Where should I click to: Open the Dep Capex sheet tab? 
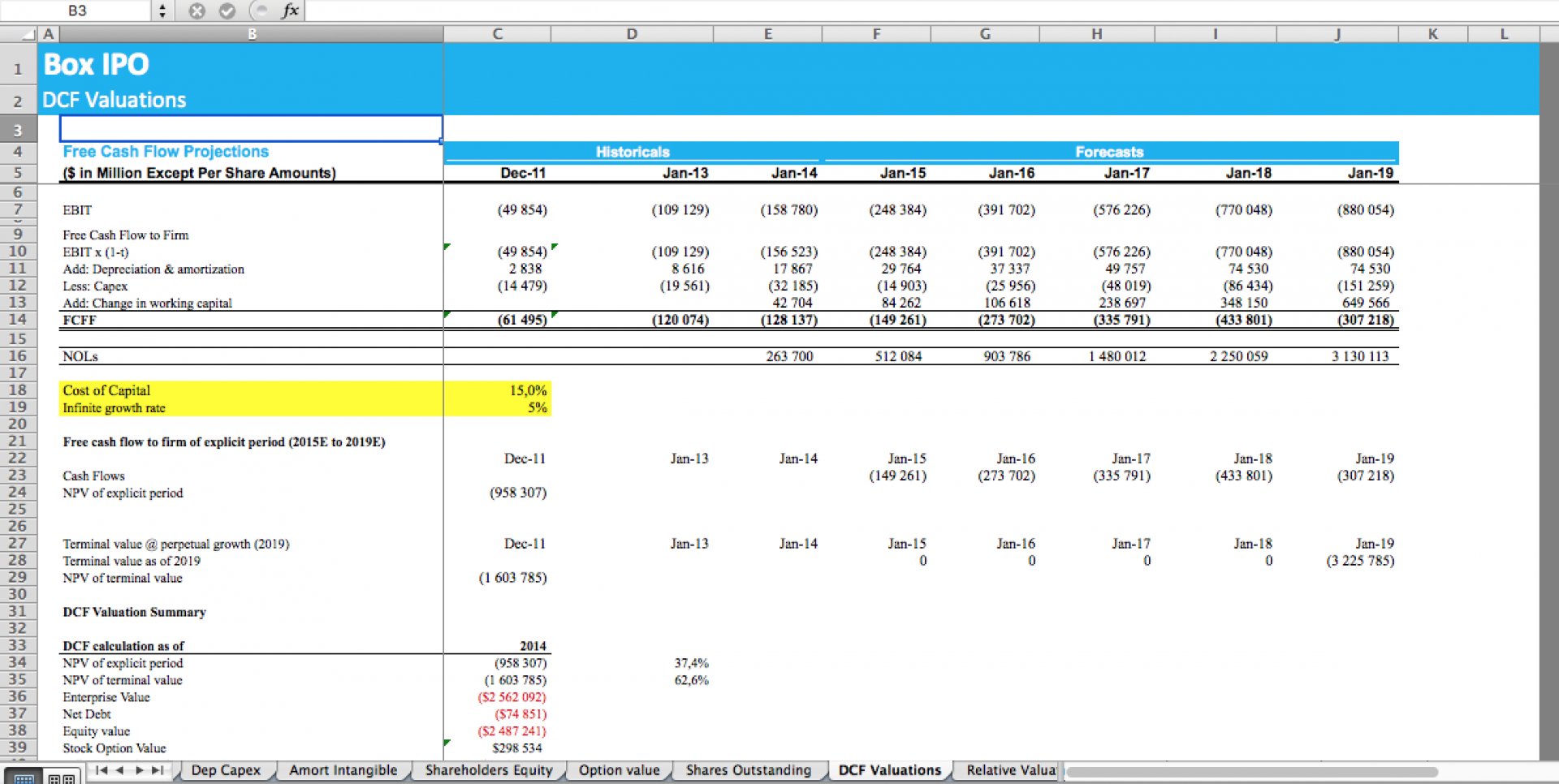point(226,770)
